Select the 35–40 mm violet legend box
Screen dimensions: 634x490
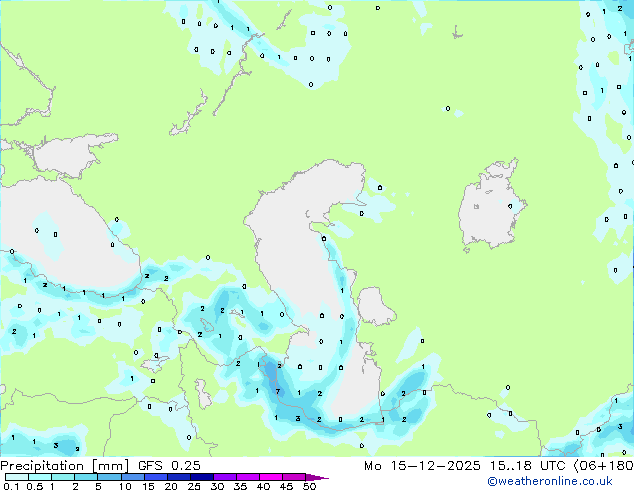(248, 477)
